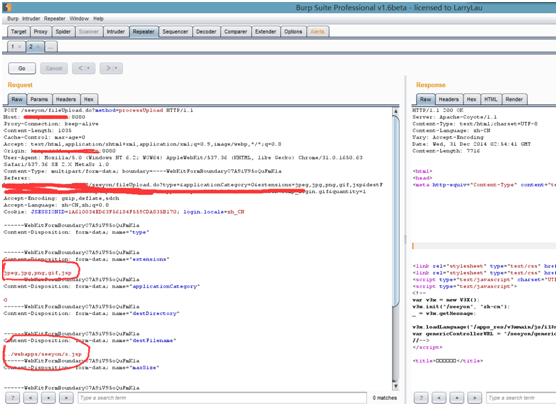Image resolution: width=558 pixels, height=406 pixels.
Task: Switch to the Options tab
Action: click(293, 32)
